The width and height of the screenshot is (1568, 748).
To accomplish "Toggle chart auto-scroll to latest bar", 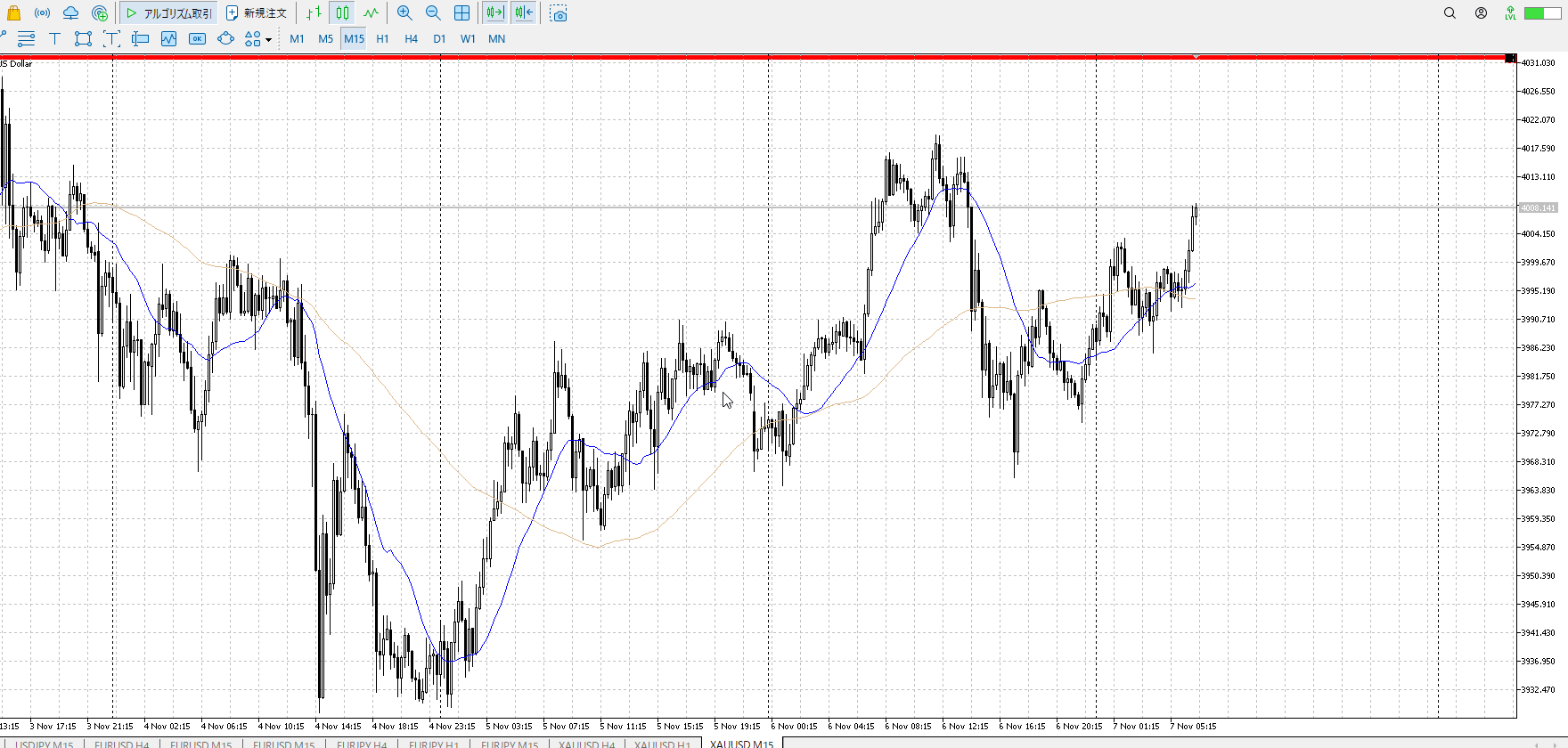I will 494,13.
